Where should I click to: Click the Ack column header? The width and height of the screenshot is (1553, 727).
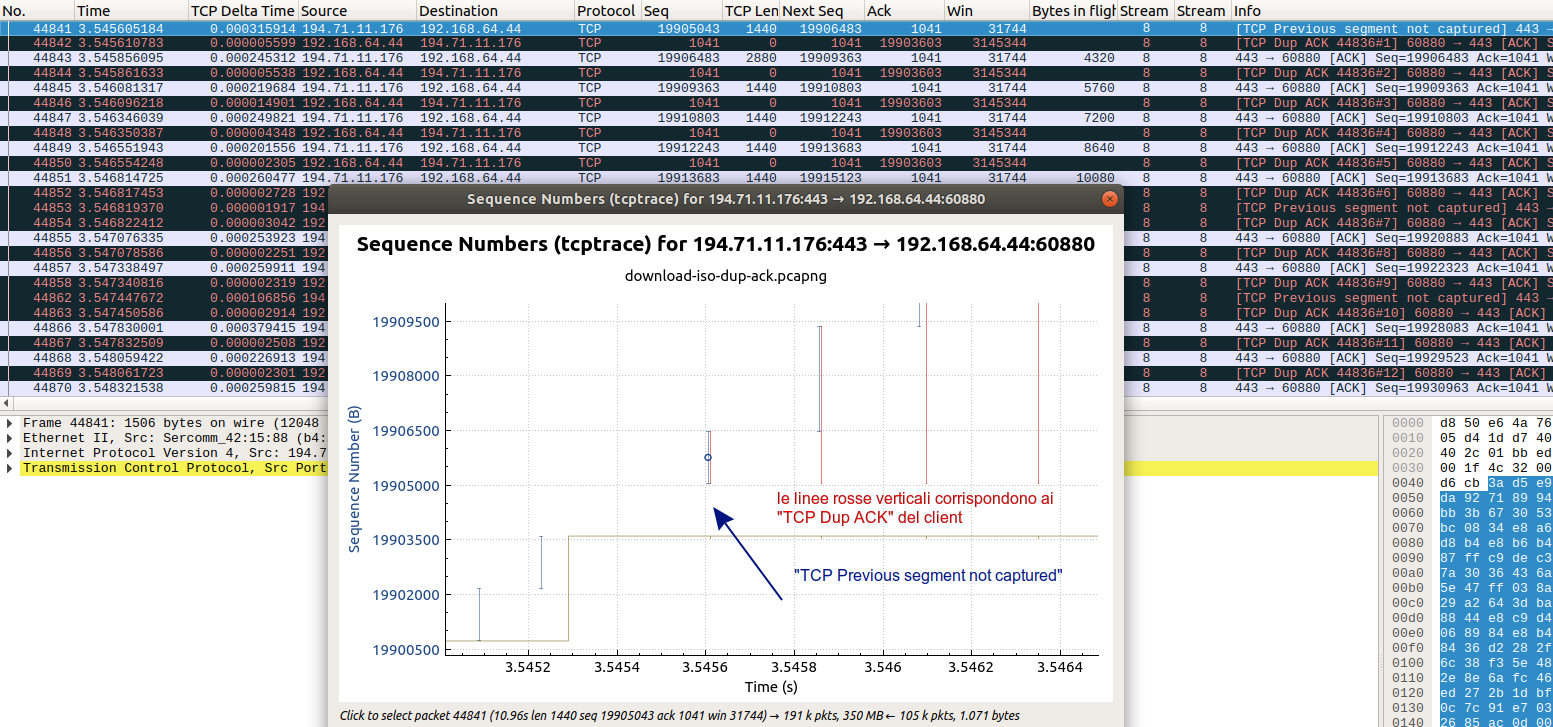pyautogui.click(x=904, y=11)
